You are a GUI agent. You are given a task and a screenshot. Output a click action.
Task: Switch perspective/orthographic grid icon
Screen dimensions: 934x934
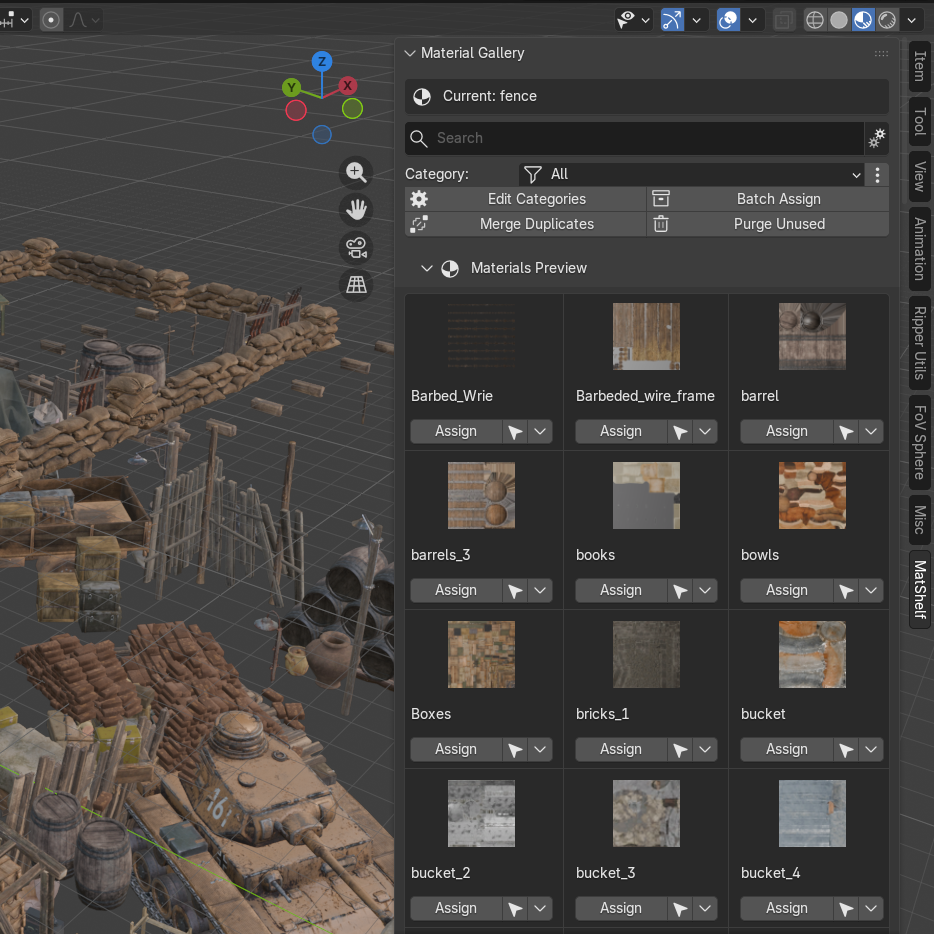356,285
